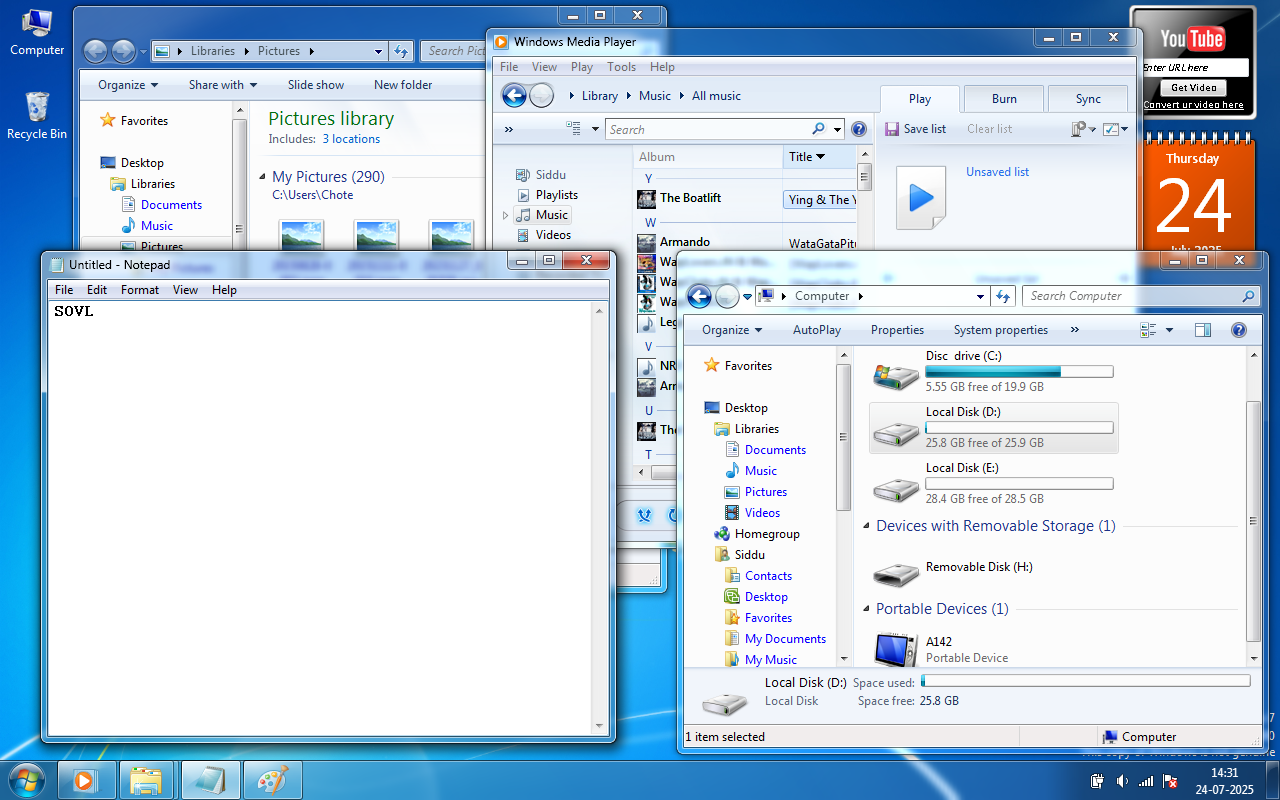Open Organize dropdown in Computer window

[x=732, y=330]
